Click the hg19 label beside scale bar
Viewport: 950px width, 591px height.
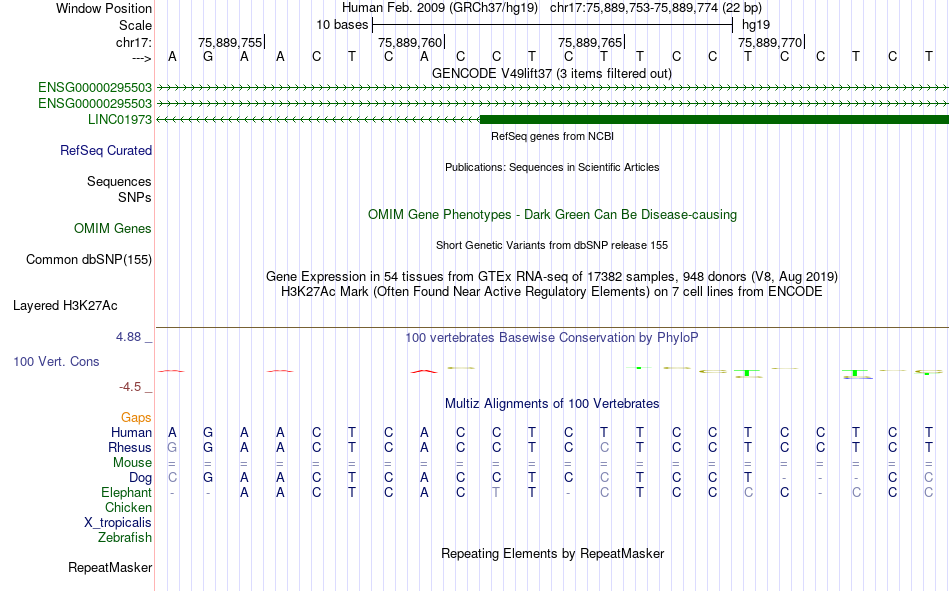756,25
